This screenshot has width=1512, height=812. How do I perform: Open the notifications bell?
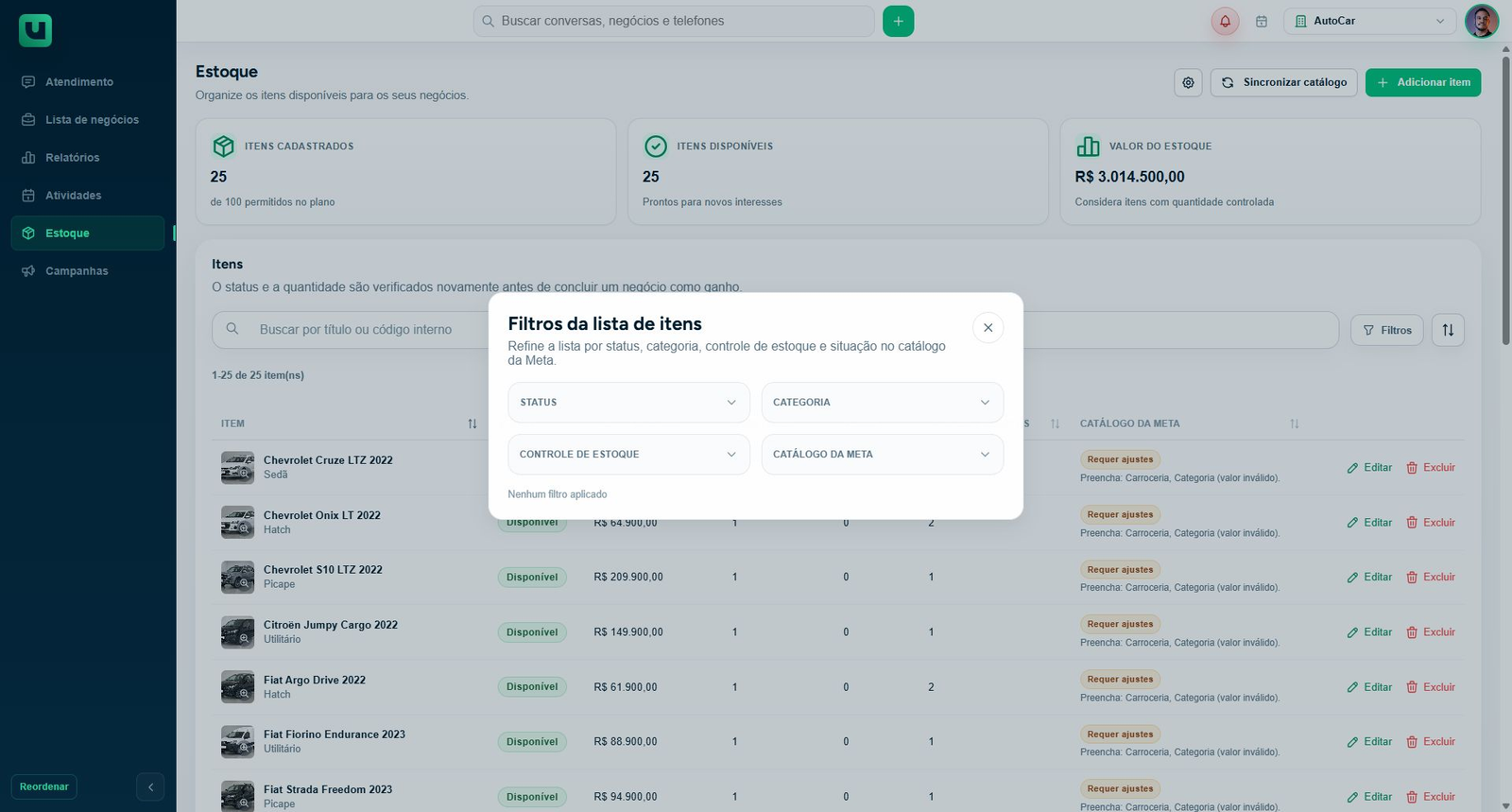click(1225, 21)
